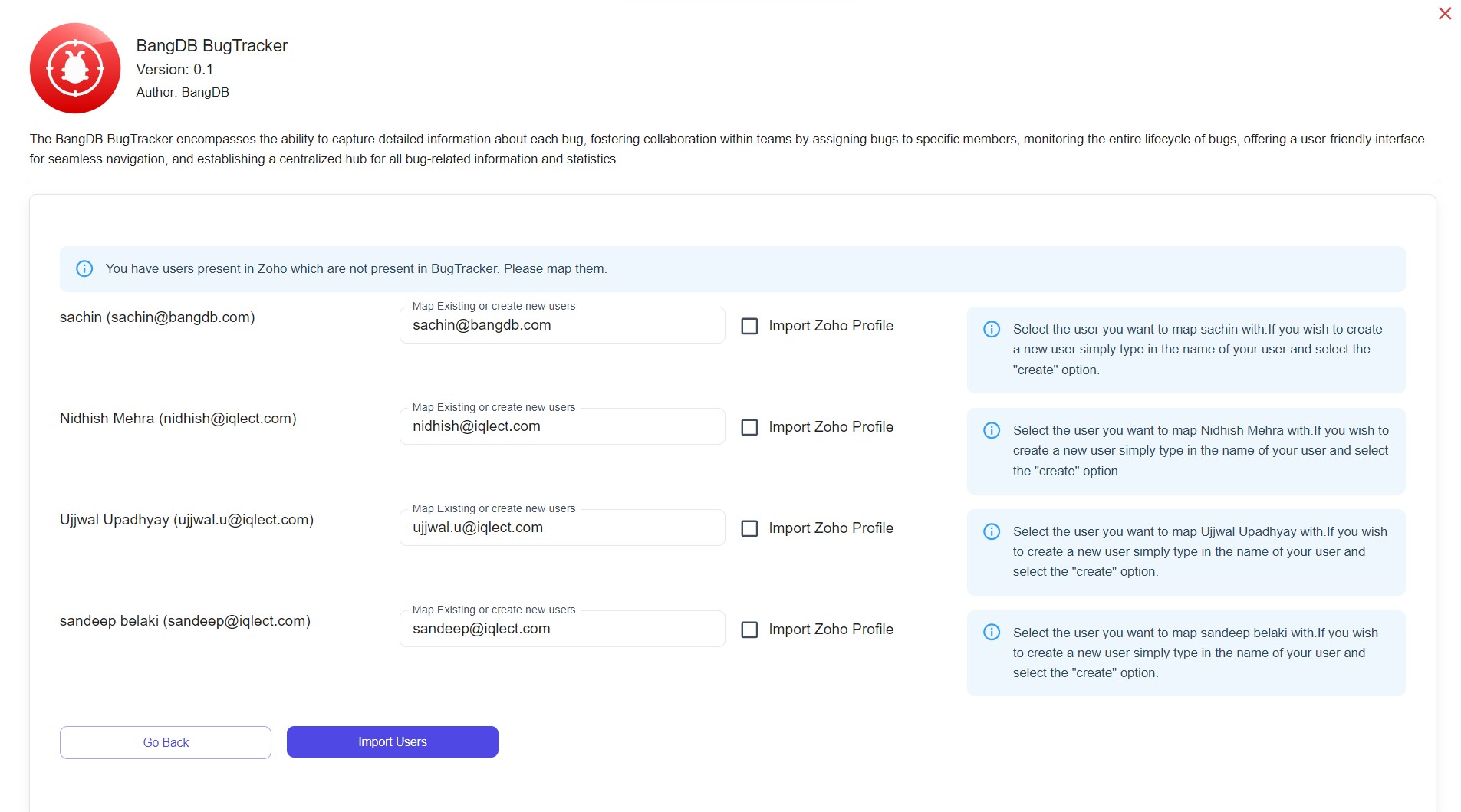
Task: Click the info icon beside the sachin mapping hint
Action: [x=992, y=329]
